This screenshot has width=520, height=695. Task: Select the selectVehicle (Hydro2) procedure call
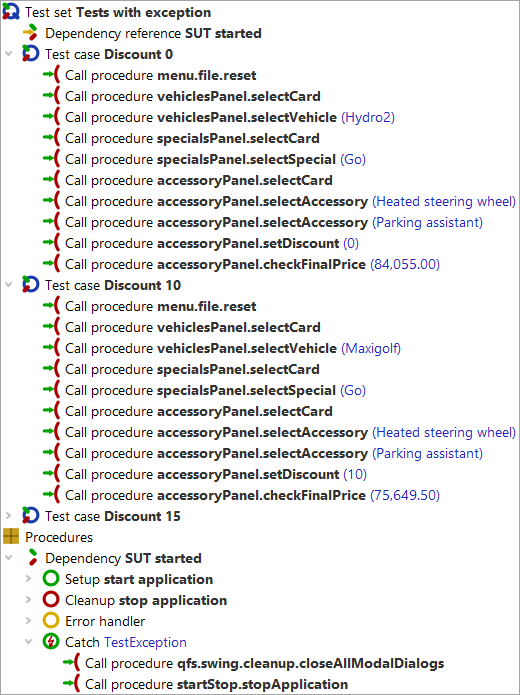click(219, 117)
